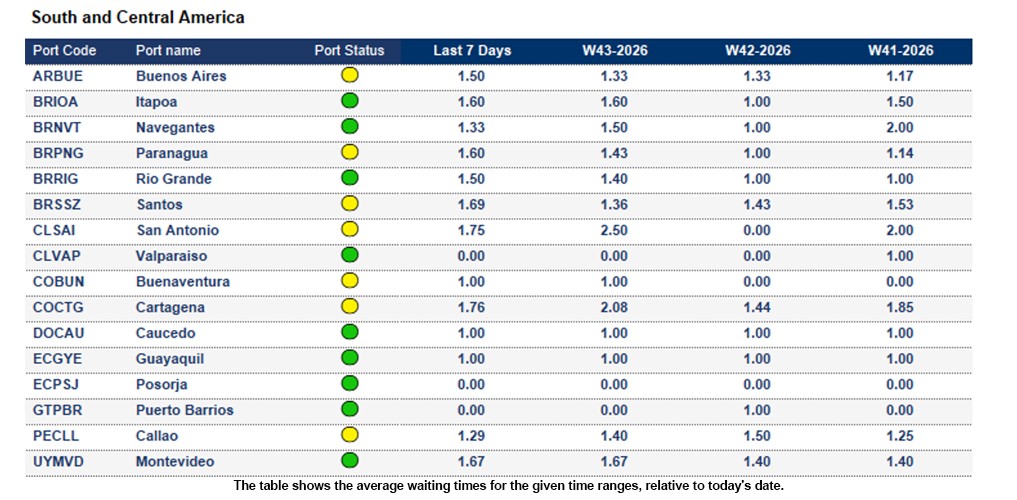Click the Cartagena port name

[170, 307]
